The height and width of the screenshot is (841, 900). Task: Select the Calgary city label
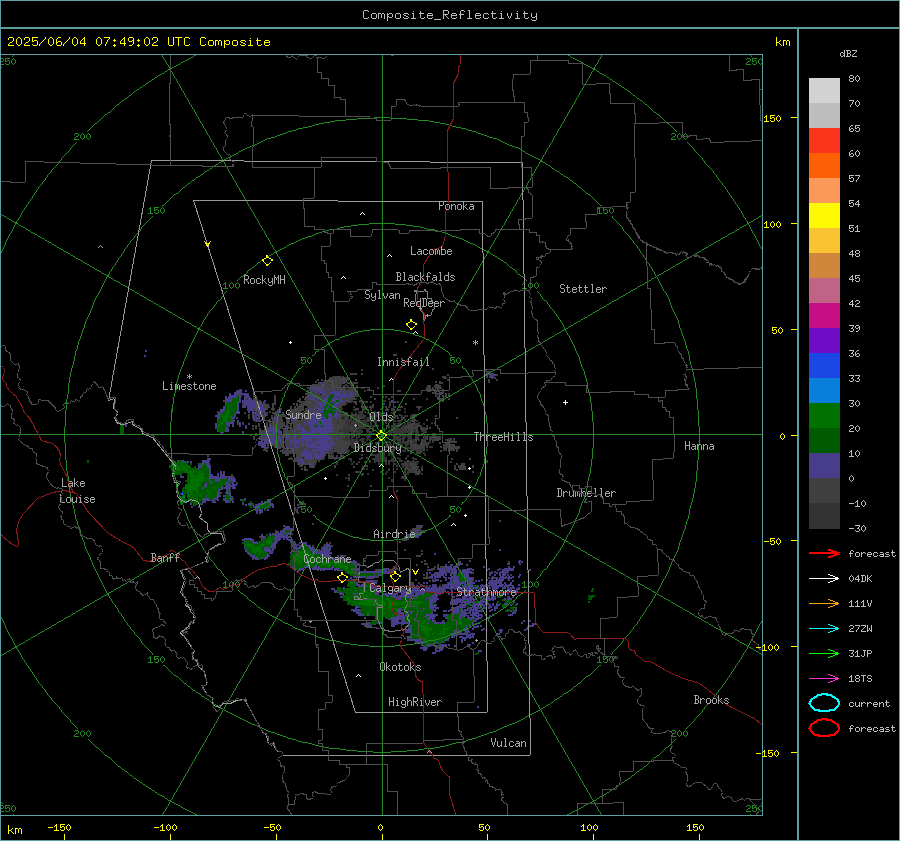pos(390,588)
